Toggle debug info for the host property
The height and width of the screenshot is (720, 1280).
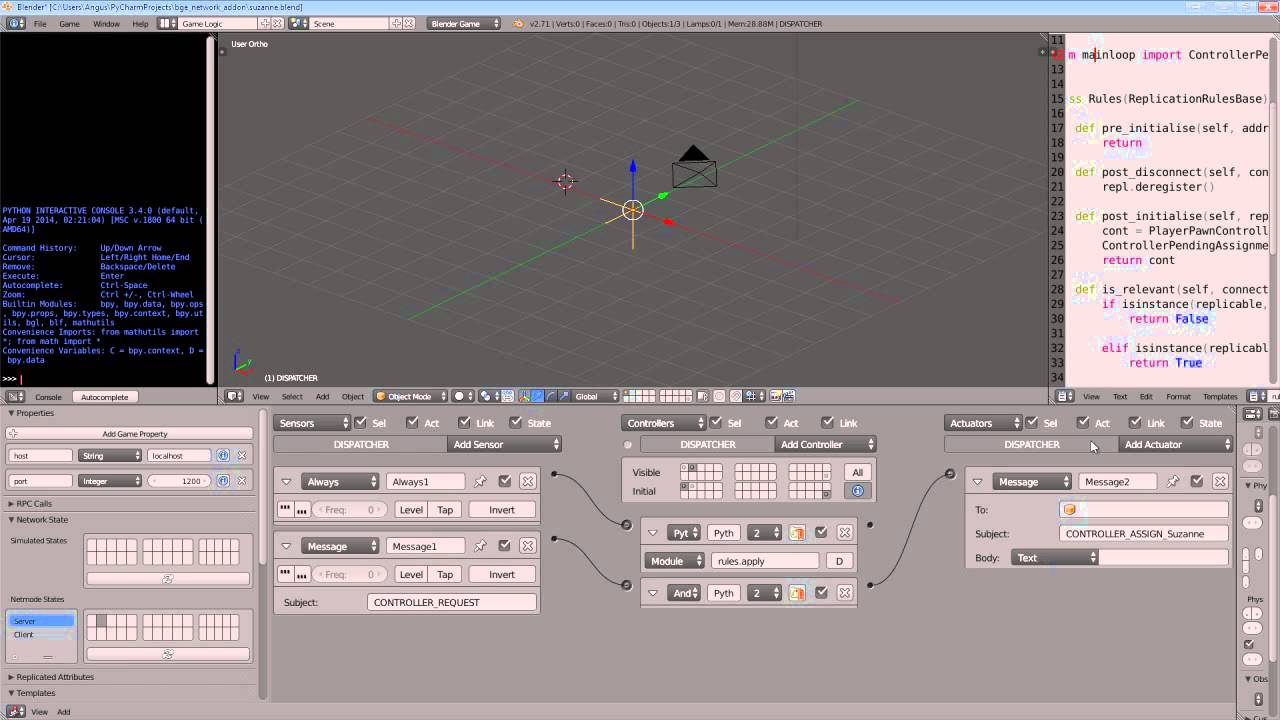click(223, 455)
